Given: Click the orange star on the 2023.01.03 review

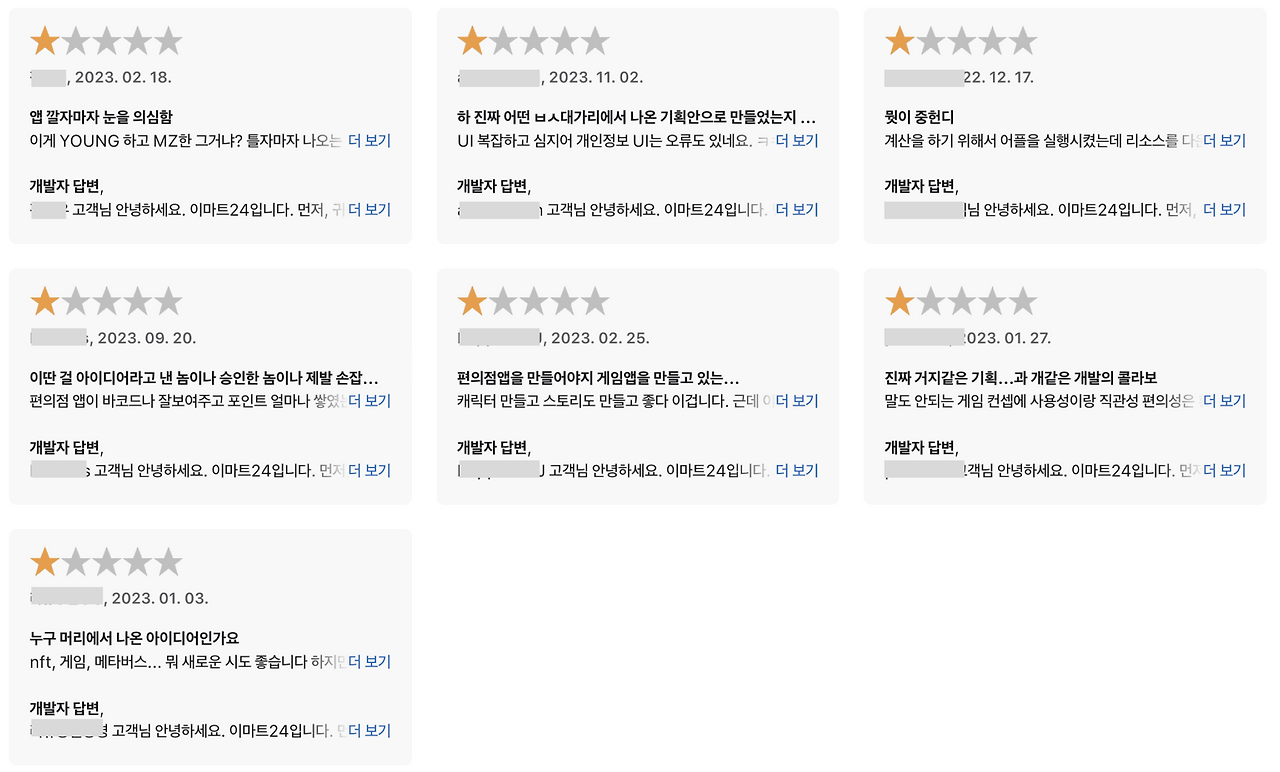Looking at the screenshot, I should coord(44,560).
